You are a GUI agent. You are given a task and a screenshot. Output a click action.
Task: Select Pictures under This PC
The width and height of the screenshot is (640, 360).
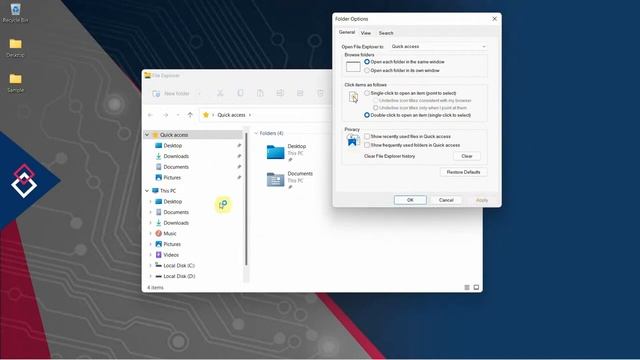coord(172,244)
